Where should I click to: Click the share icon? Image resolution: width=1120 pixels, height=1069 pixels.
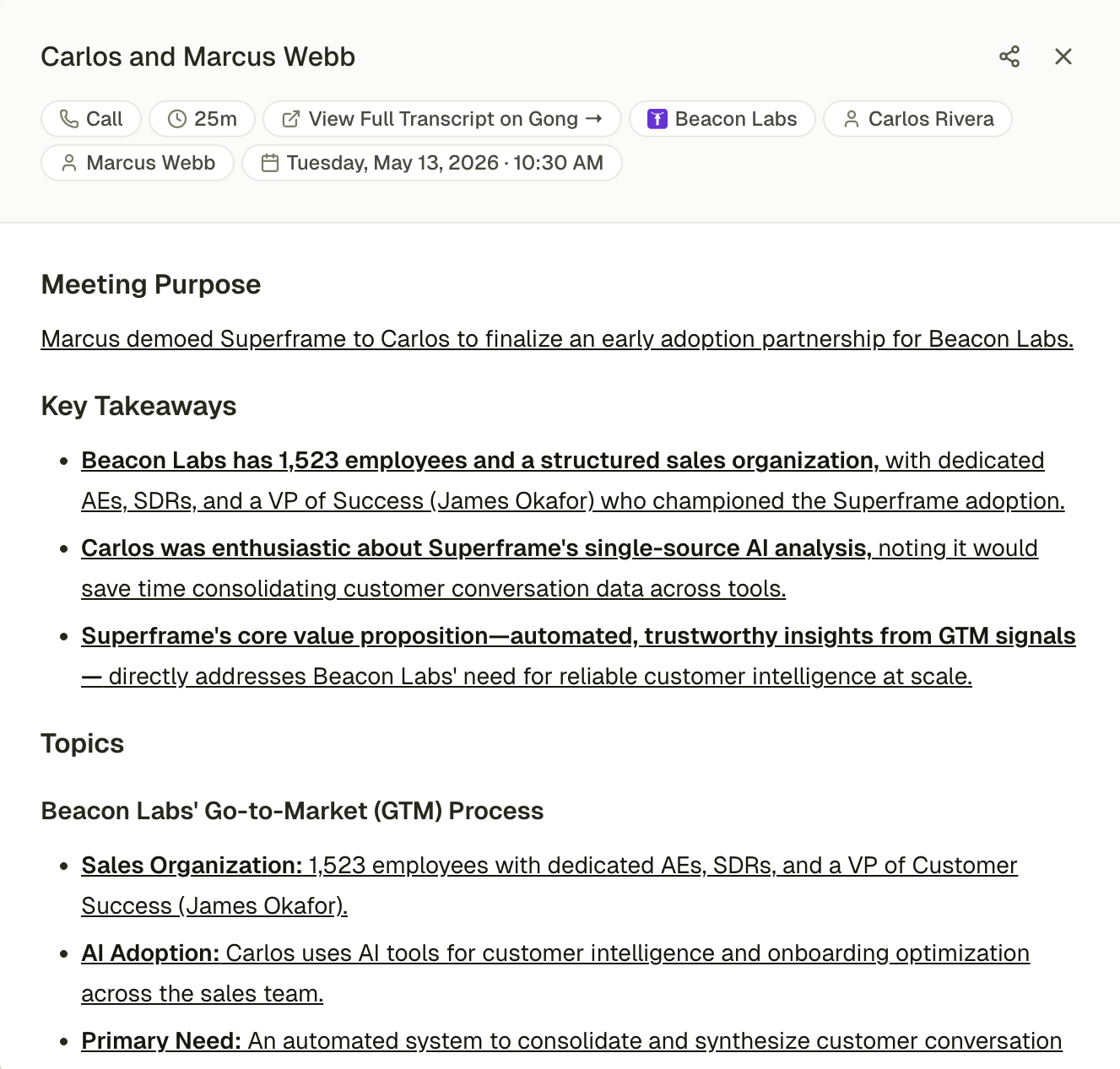click(x=1009, y=57)
